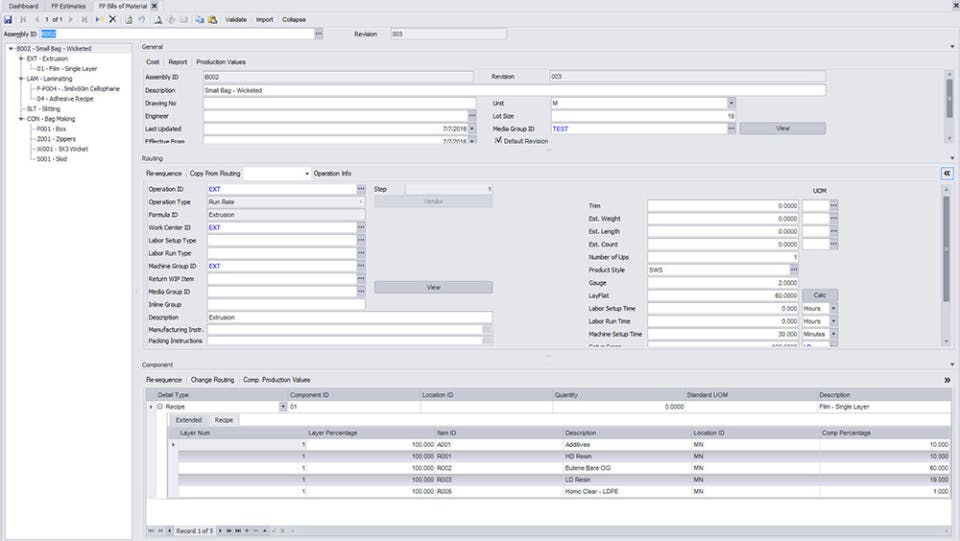Click the Delete record X icon
960x541 pixels.
pos(113,20)
